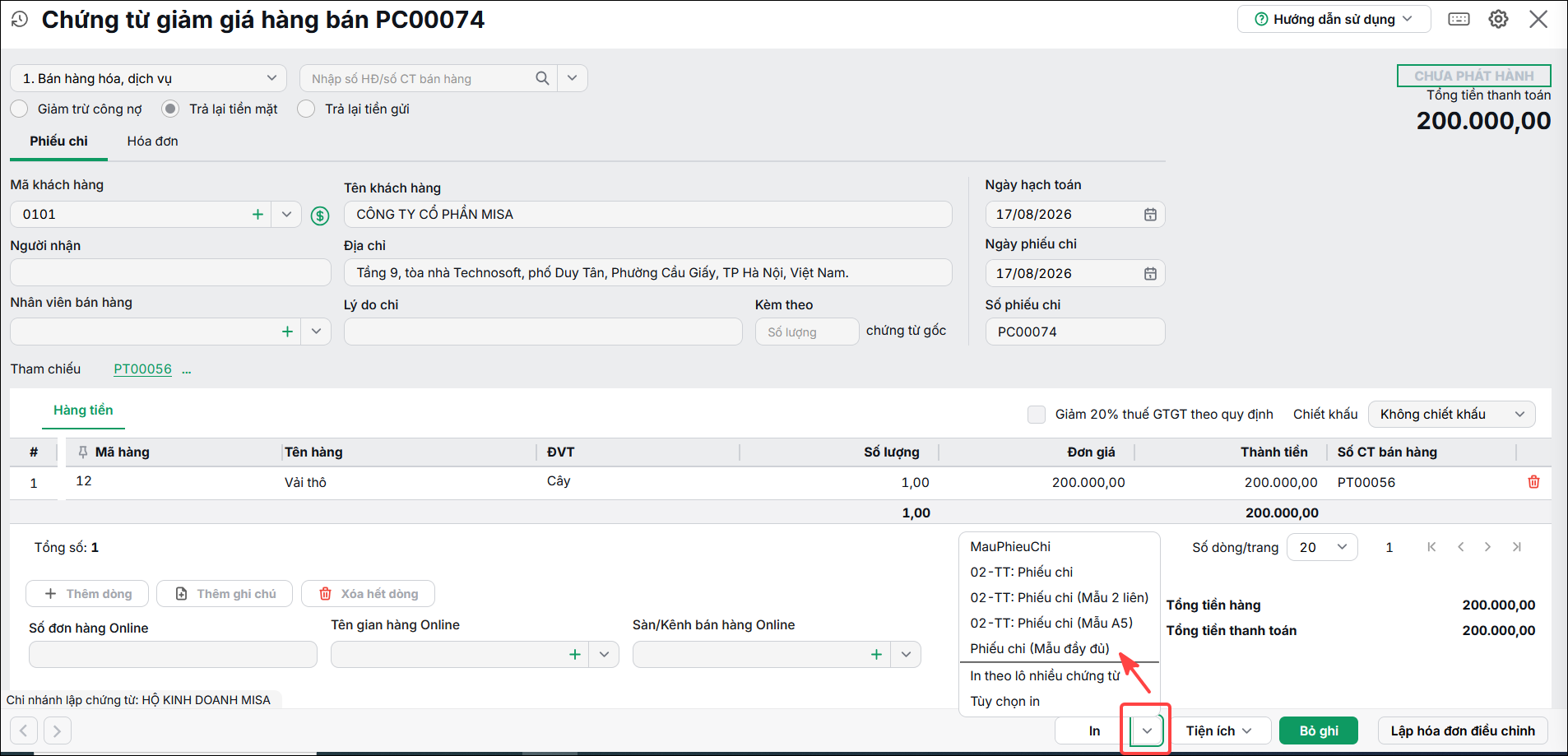Click the green dollar debt icon

click(320, 216)
